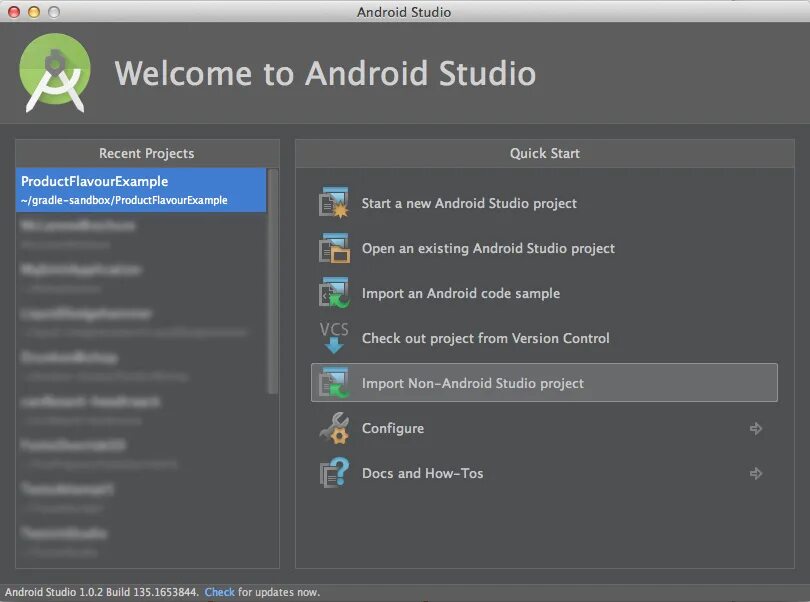Click the Recent Projects list scrollbar
This screenshot has height=602, width=810.
coord(272,282)
